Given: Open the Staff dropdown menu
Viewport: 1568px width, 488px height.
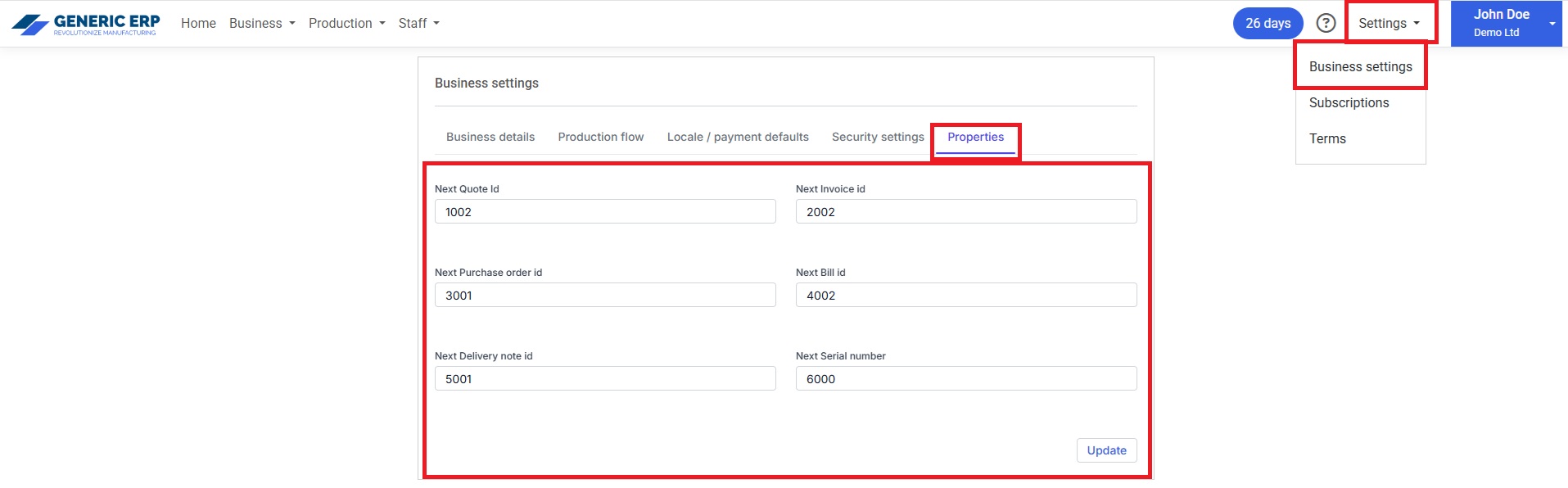Looking at the screenshot, I should click(418, 23).
